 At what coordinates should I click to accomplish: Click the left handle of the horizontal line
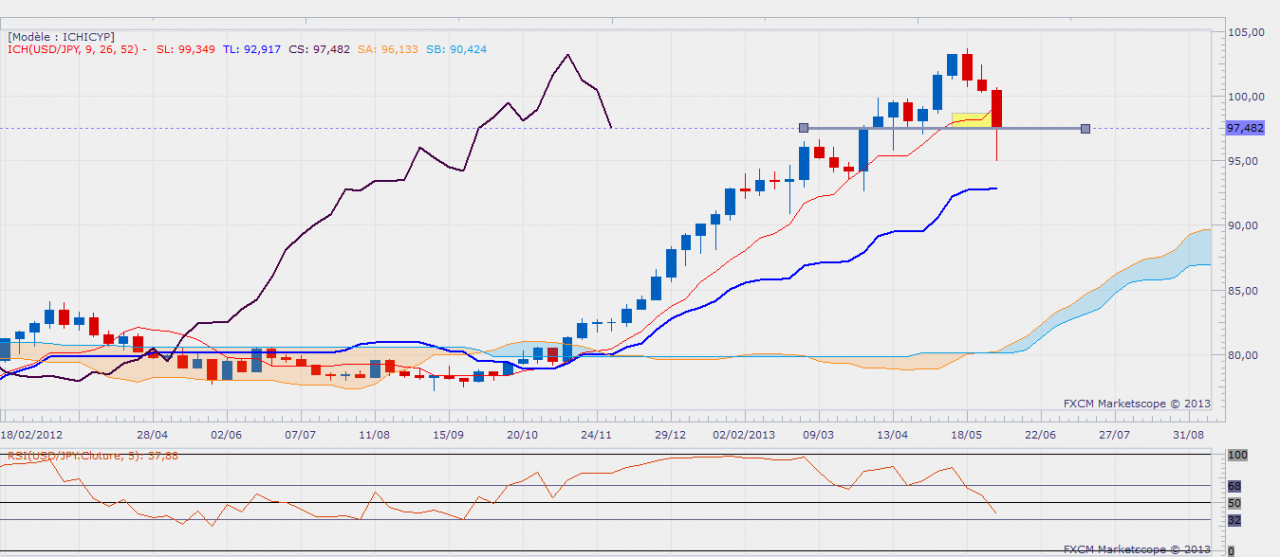pyautogui.click(x=803, y=128)
